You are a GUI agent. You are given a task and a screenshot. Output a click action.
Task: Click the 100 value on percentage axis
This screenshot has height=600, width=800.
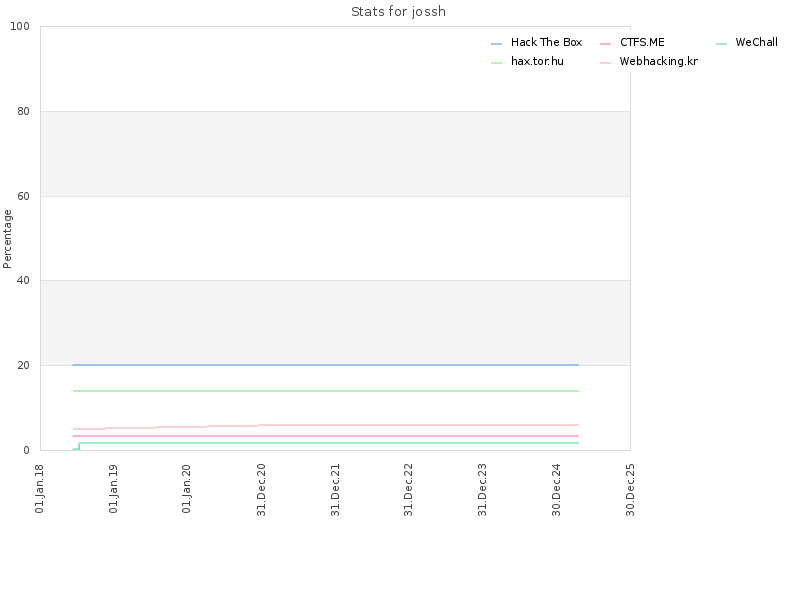[20, 27]
